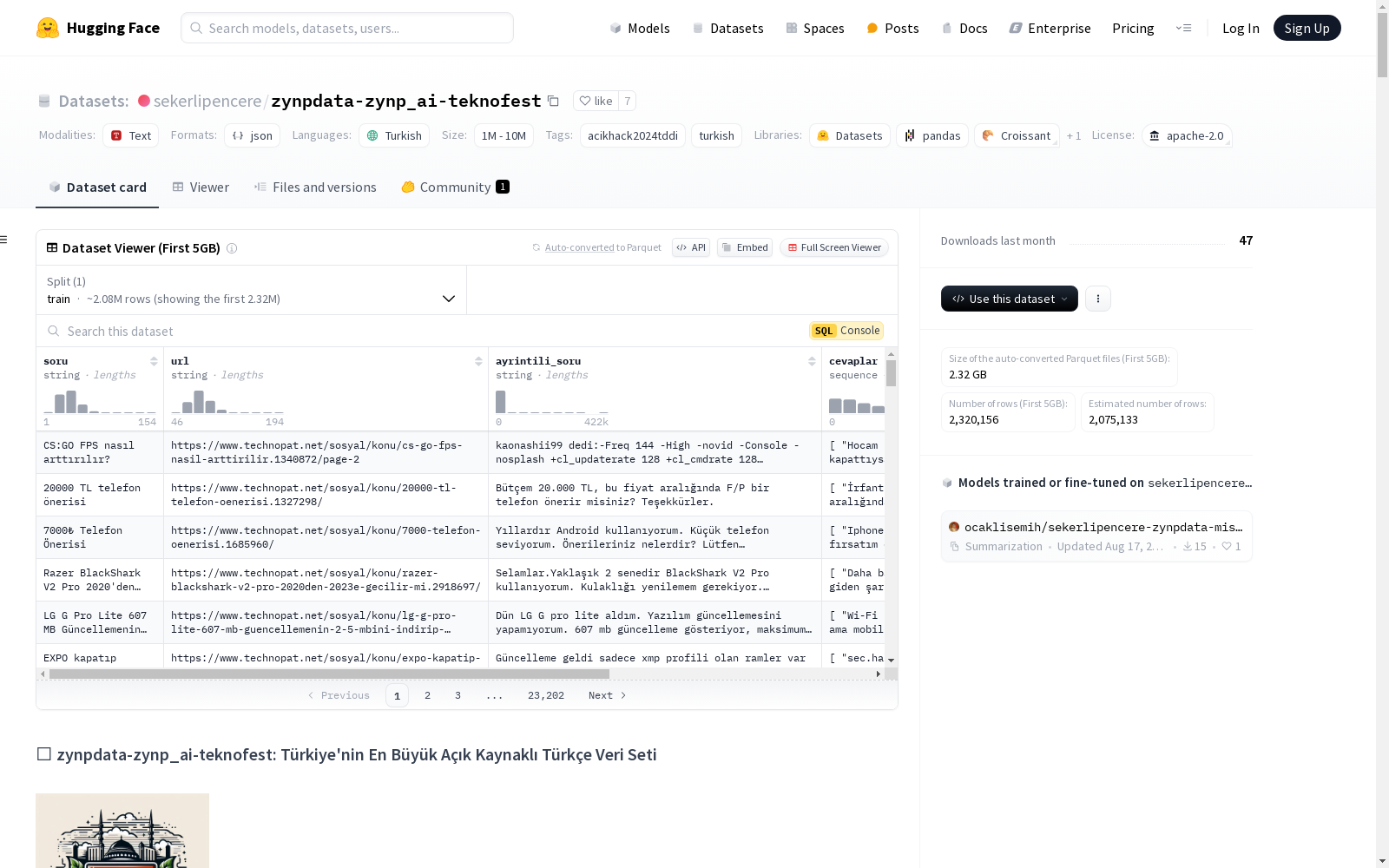Open Posts page
The height and width of the screenshot is (868, 1389).
coord(892,28)
